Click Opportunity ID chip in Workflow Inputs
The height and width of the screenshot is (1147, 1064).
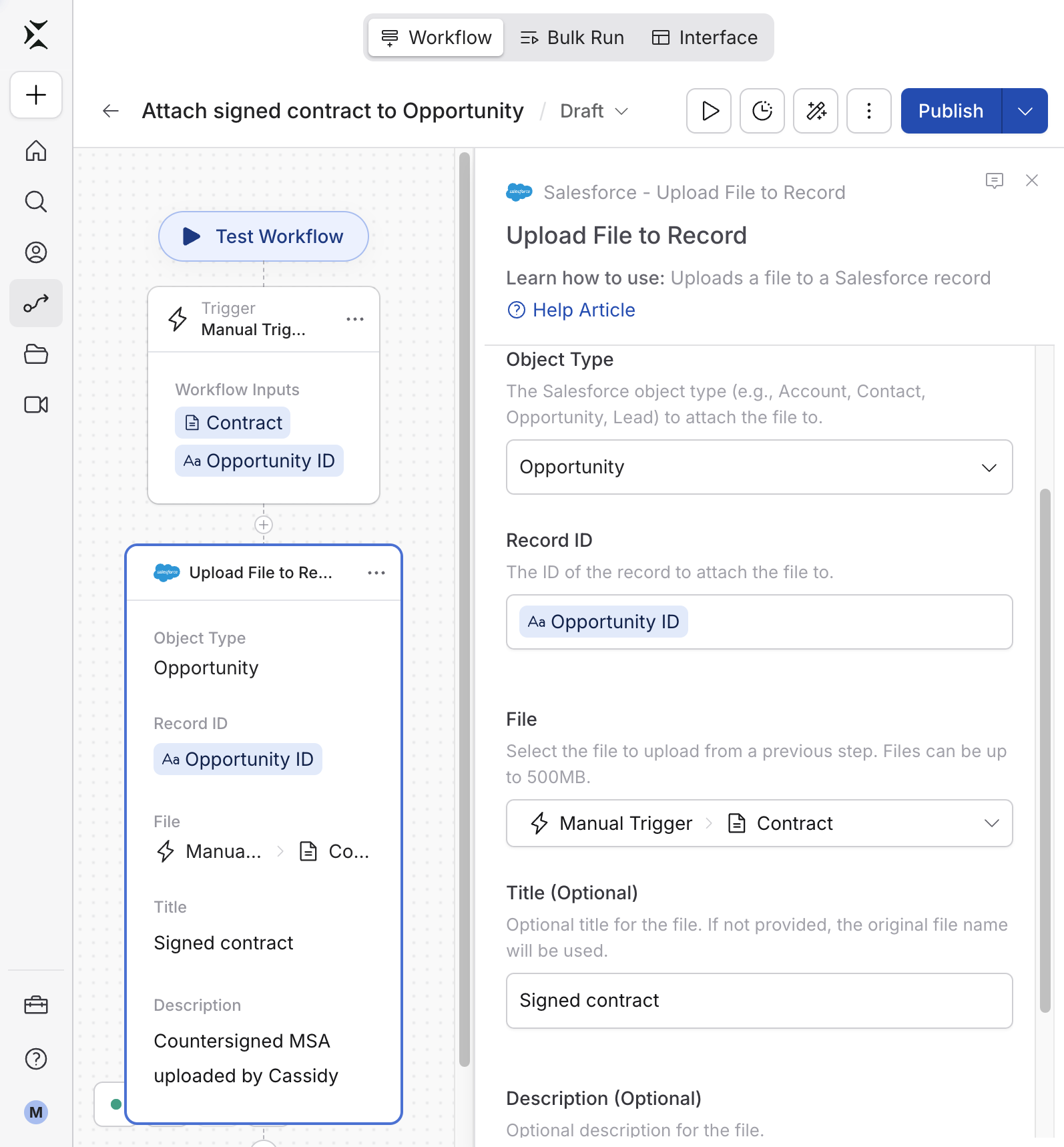[x=259, y=461]
